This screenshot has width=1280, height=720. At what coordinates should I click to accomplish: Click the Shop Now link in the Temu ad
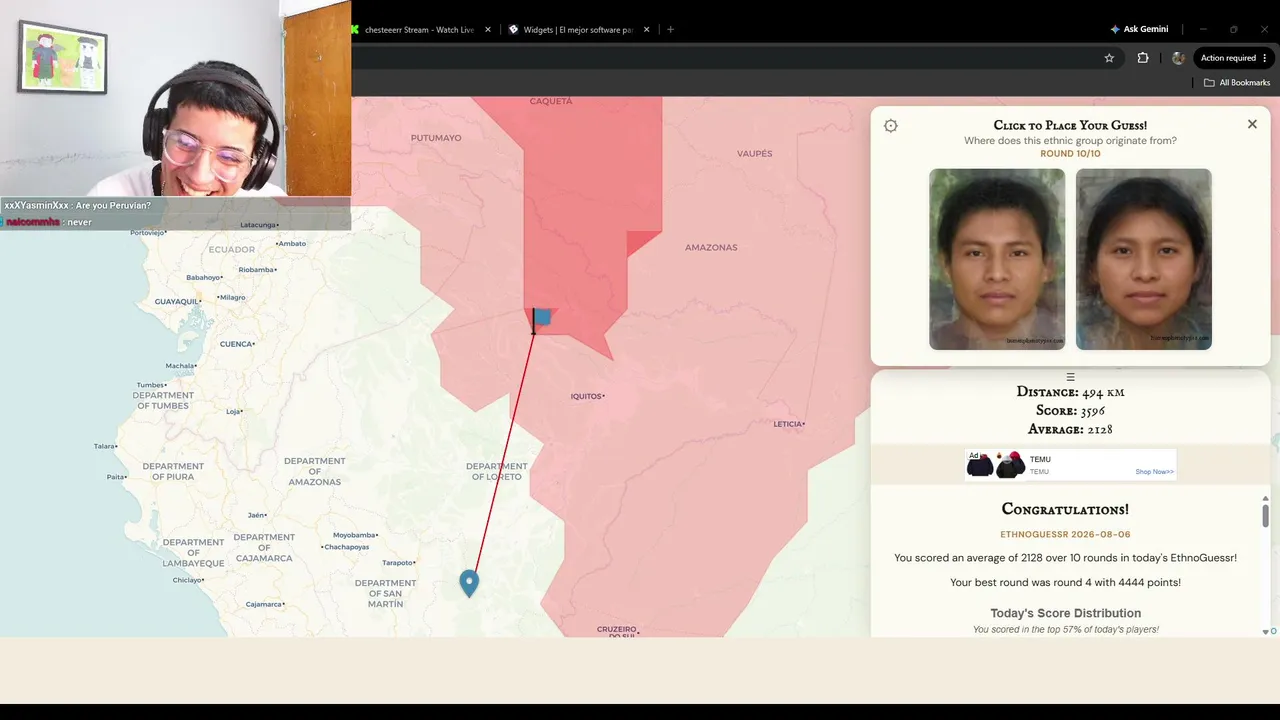pos(1154,472)
